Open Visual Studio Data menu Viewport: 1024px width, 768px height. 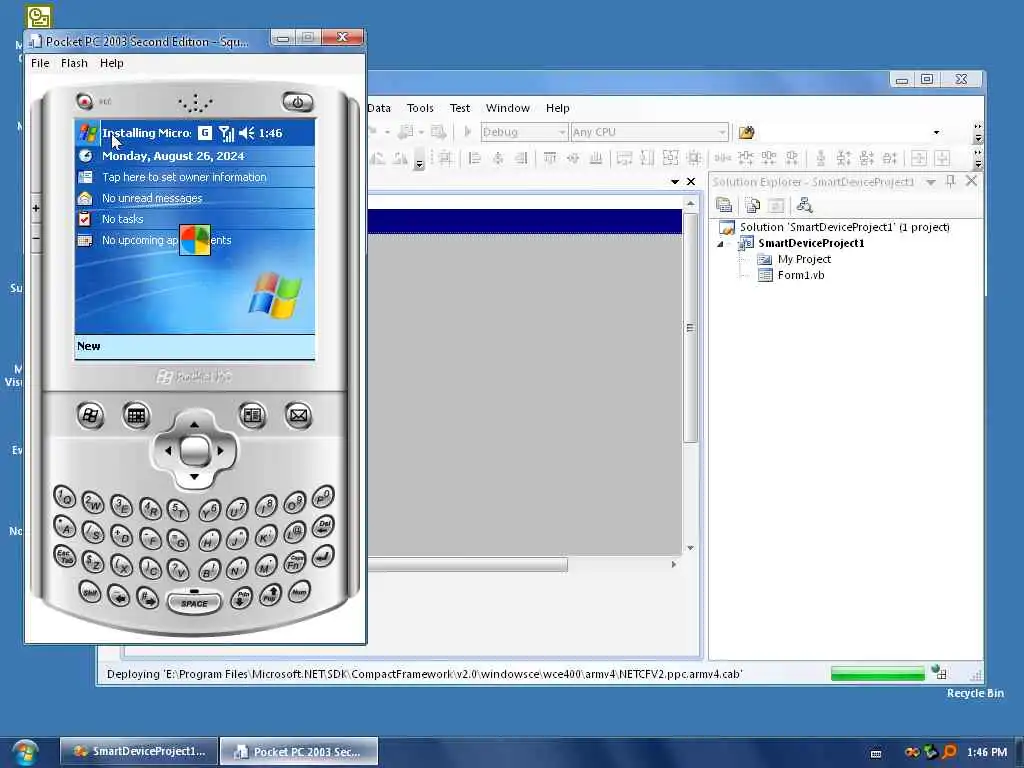tap(379, 108)
